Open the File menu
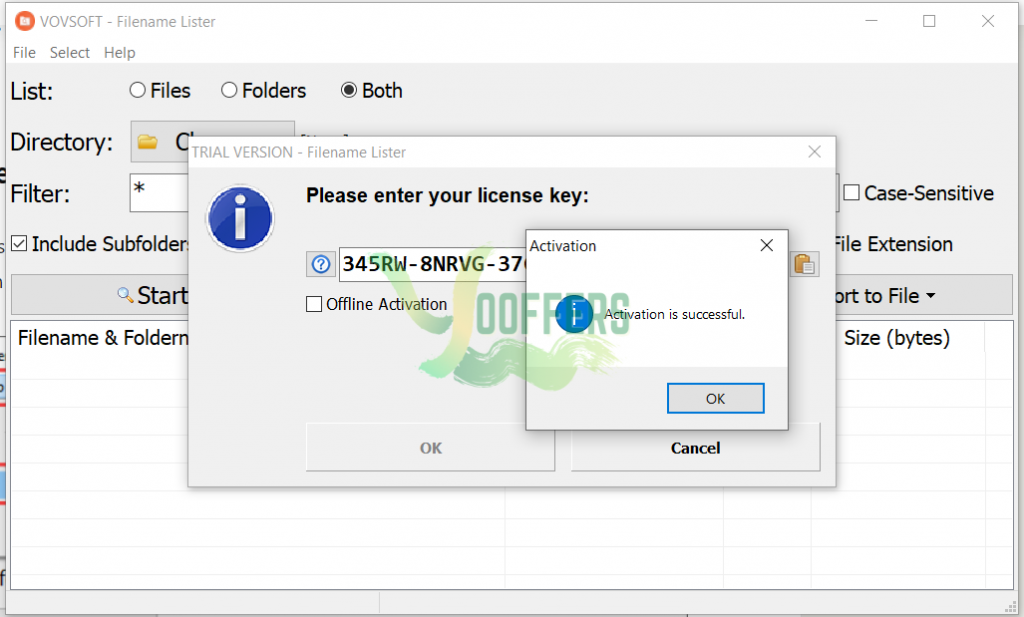The width and height of the screenshot is (1024, 617). [24, 53]
